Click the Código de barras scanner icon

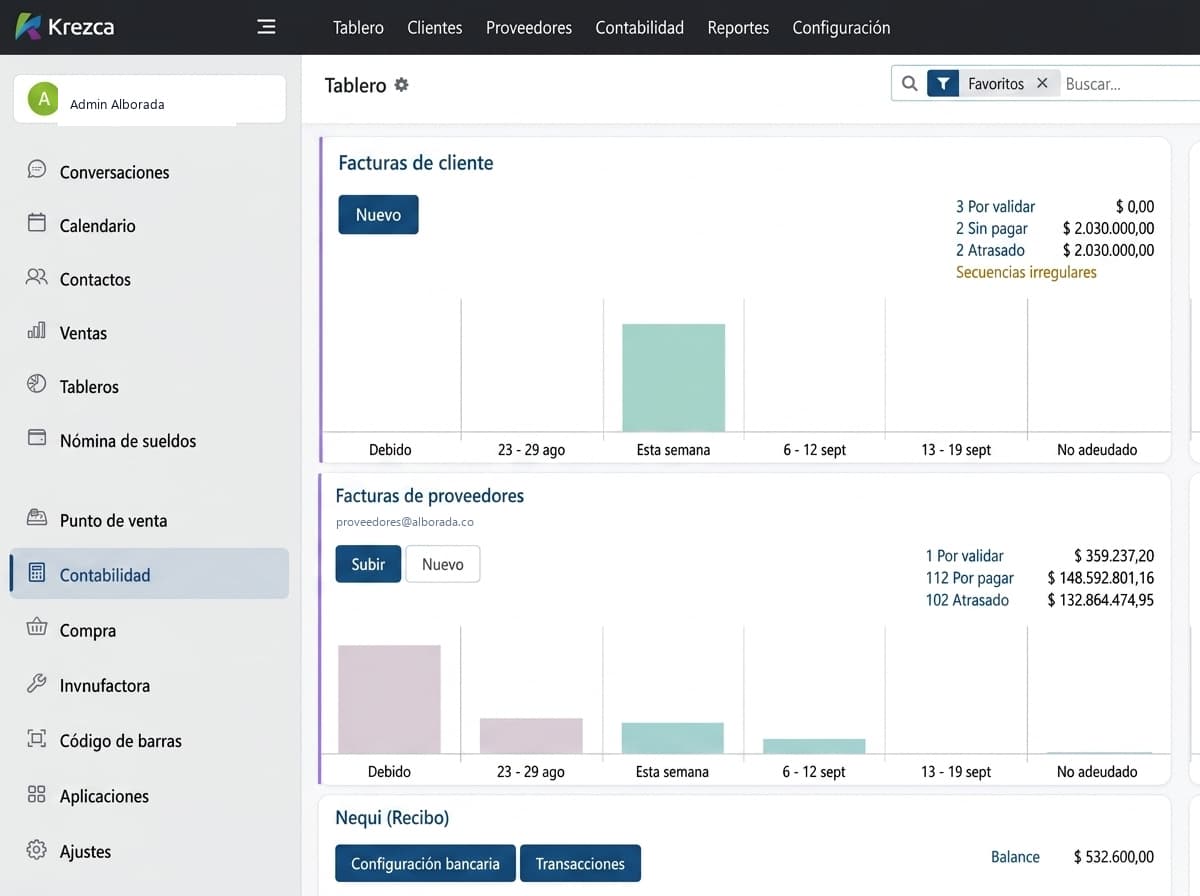point(37,739)
